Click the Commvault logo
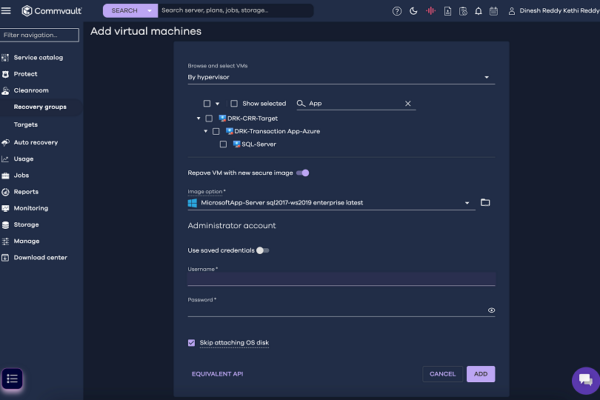The height and width of the screenshot is (400, 600). pos(52,11)
